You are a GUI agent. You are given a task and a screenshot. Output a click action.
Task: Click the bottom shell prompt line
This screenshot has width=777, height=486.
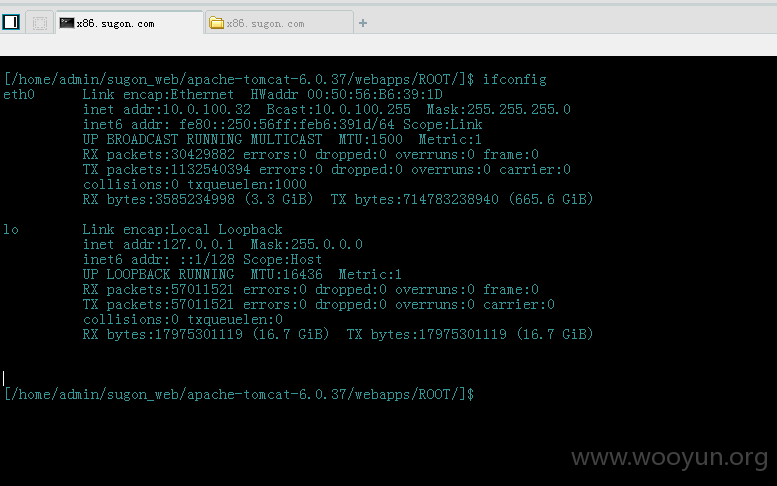coord(239,394)
